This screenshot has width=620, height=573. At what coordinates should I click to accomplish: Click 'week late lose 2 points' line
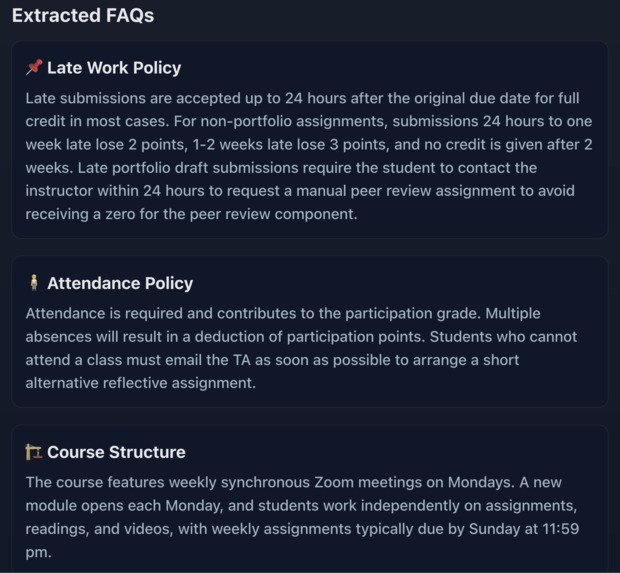(309, 145)
